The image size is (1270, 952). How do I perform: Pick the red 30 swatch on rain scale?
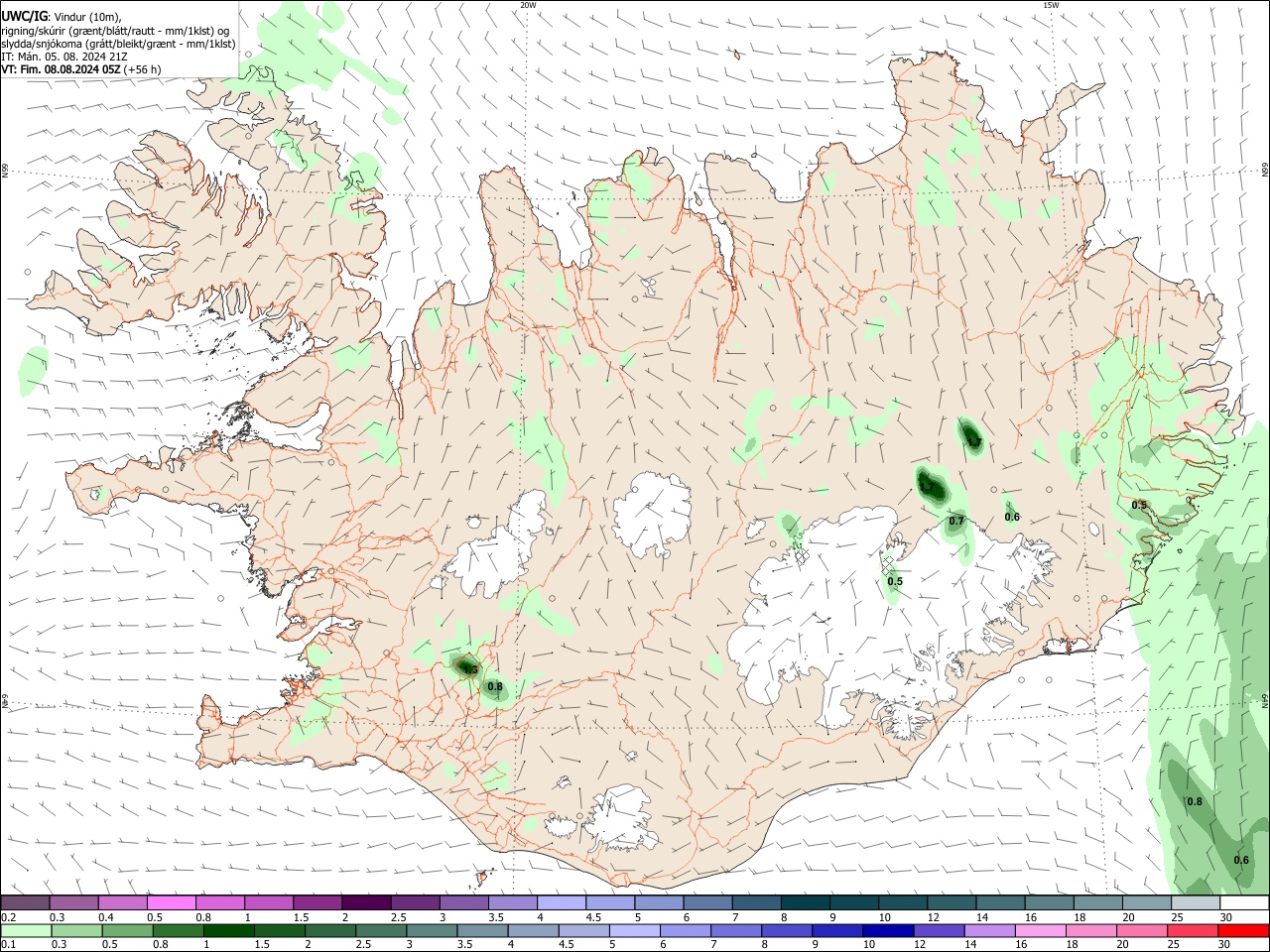coord(1243,930)
